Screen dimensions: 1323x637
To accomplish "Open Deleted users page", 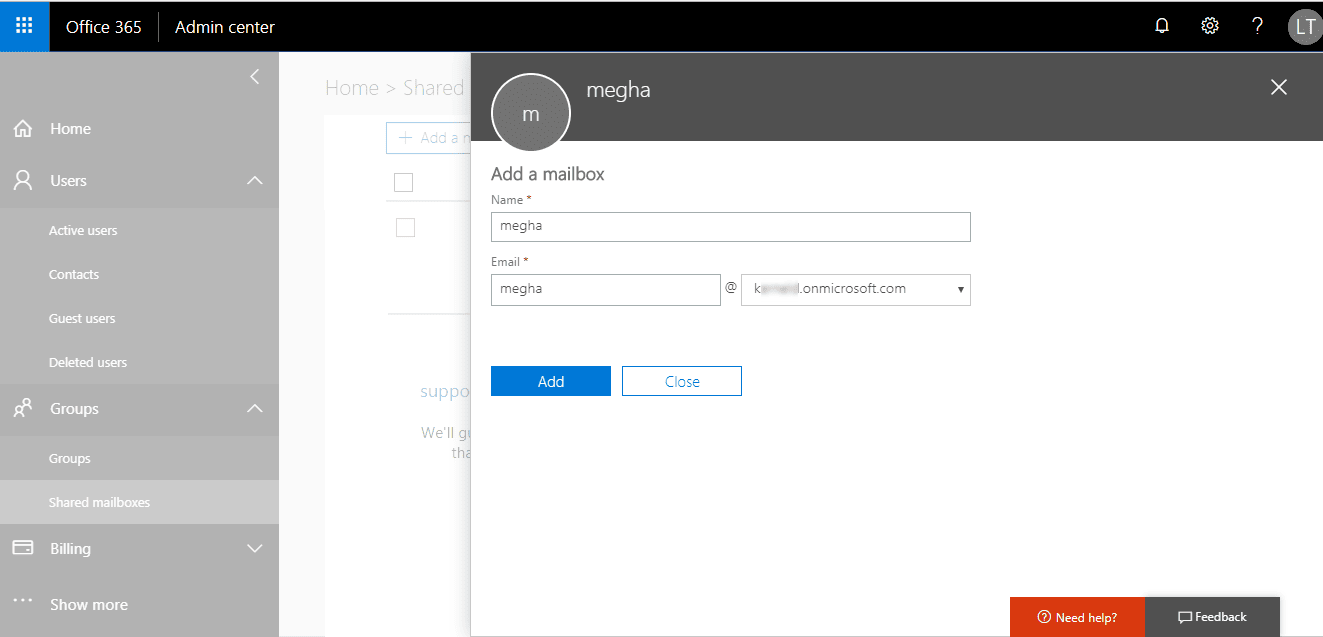I will pyautogui.click(x=88, y=363).
